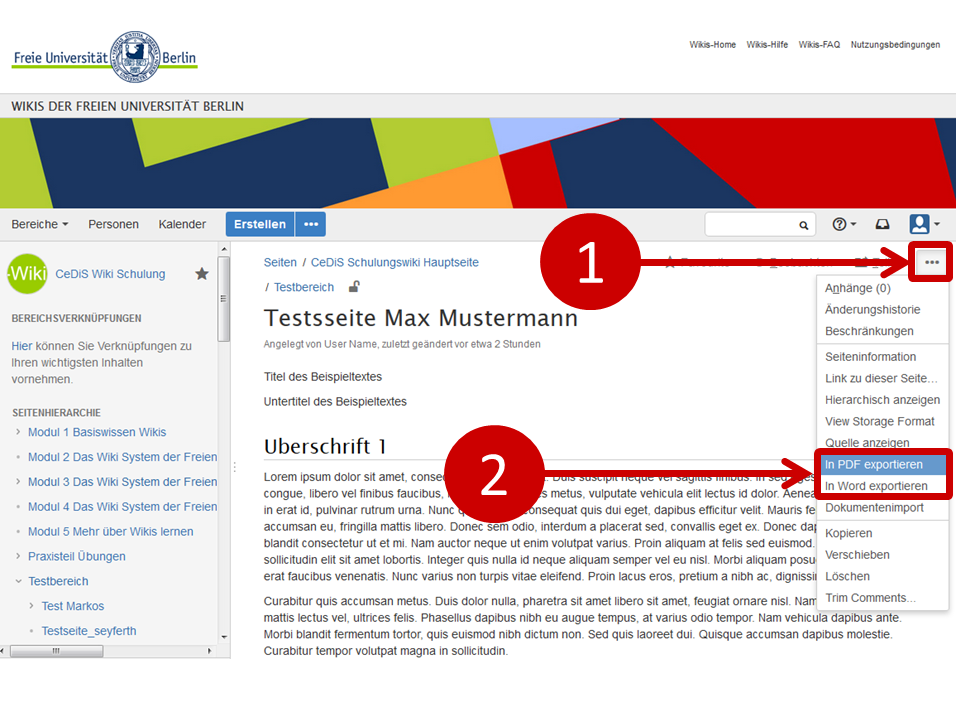
Task: Open the Personen link
Action: click(x=113, y=224)
